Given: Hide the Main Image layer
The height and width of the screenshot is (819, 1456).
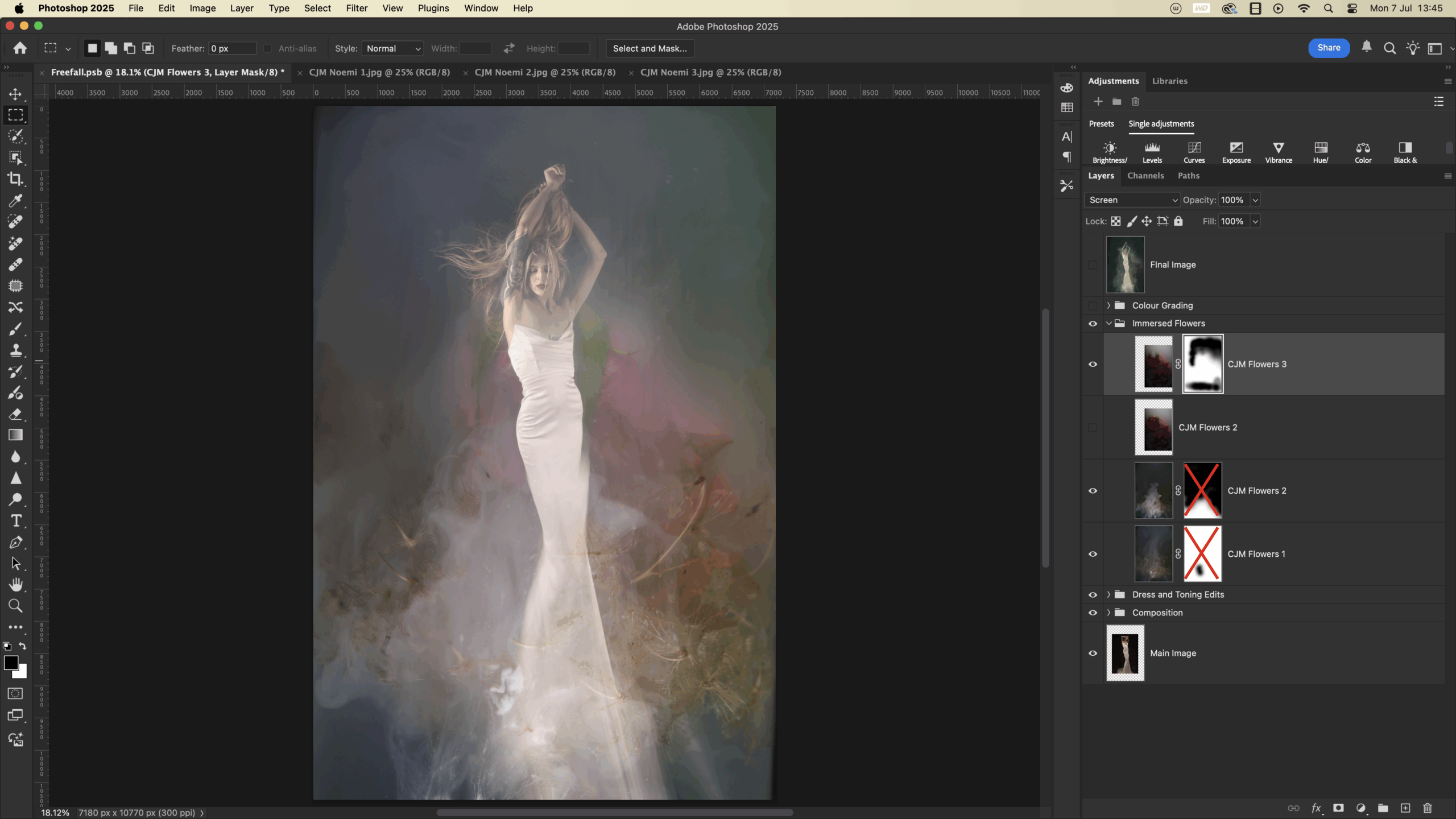Looking at the screenshot, I should coord(1093,653).
